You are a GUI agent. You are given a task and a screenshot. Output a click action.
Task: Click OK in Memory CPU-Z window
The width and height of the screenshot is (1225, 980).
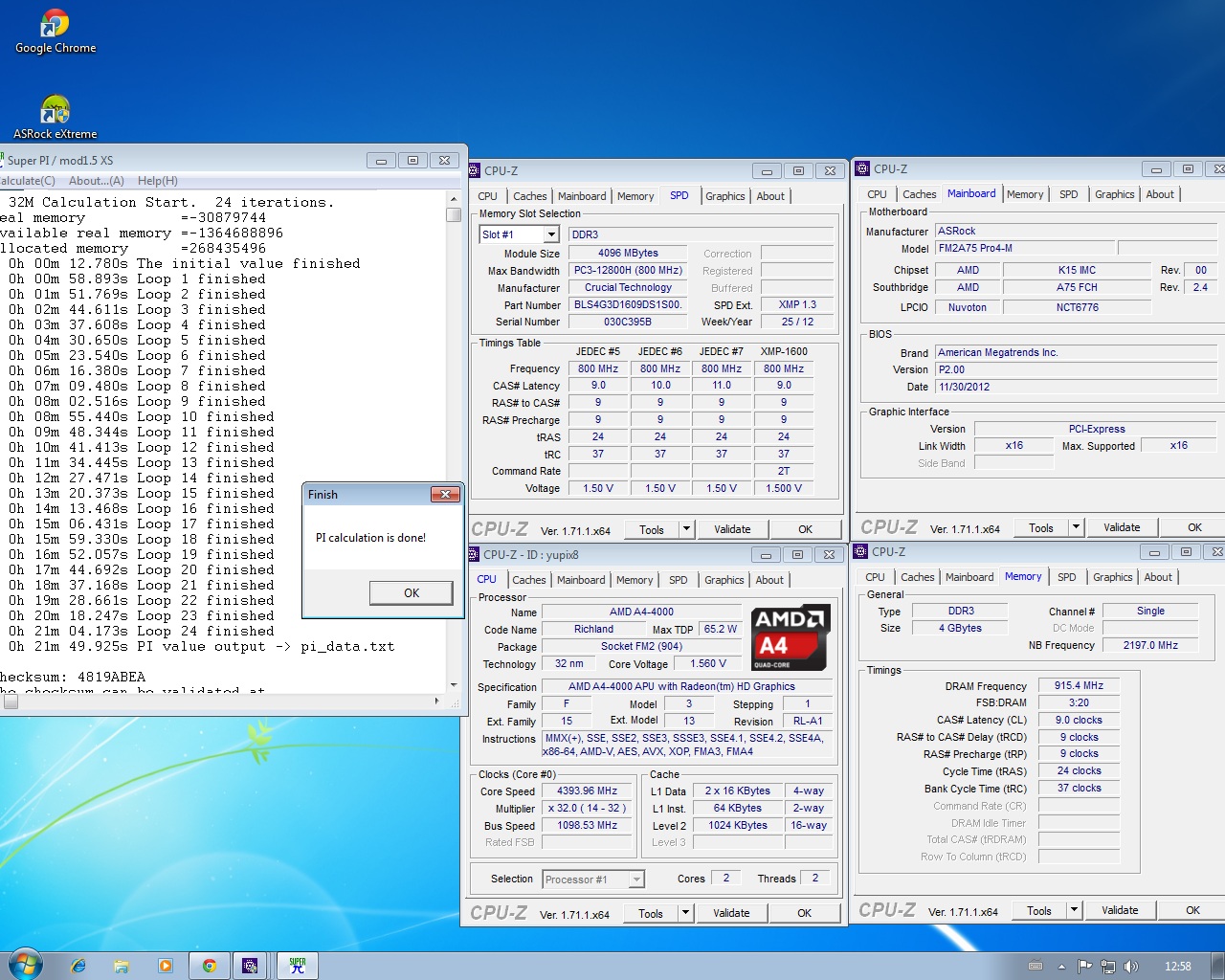point(1193,910)
